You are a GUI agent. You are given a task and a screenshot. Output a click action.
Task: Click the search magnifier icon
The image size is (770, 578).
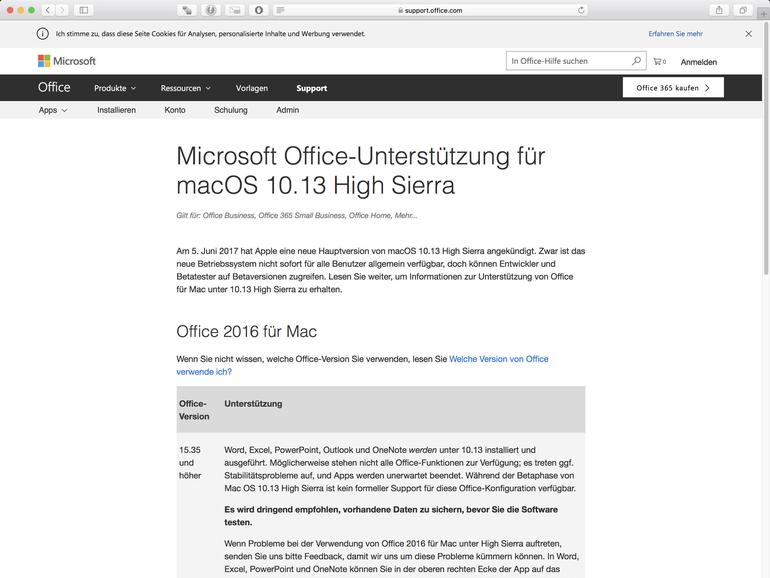(636, 61)
